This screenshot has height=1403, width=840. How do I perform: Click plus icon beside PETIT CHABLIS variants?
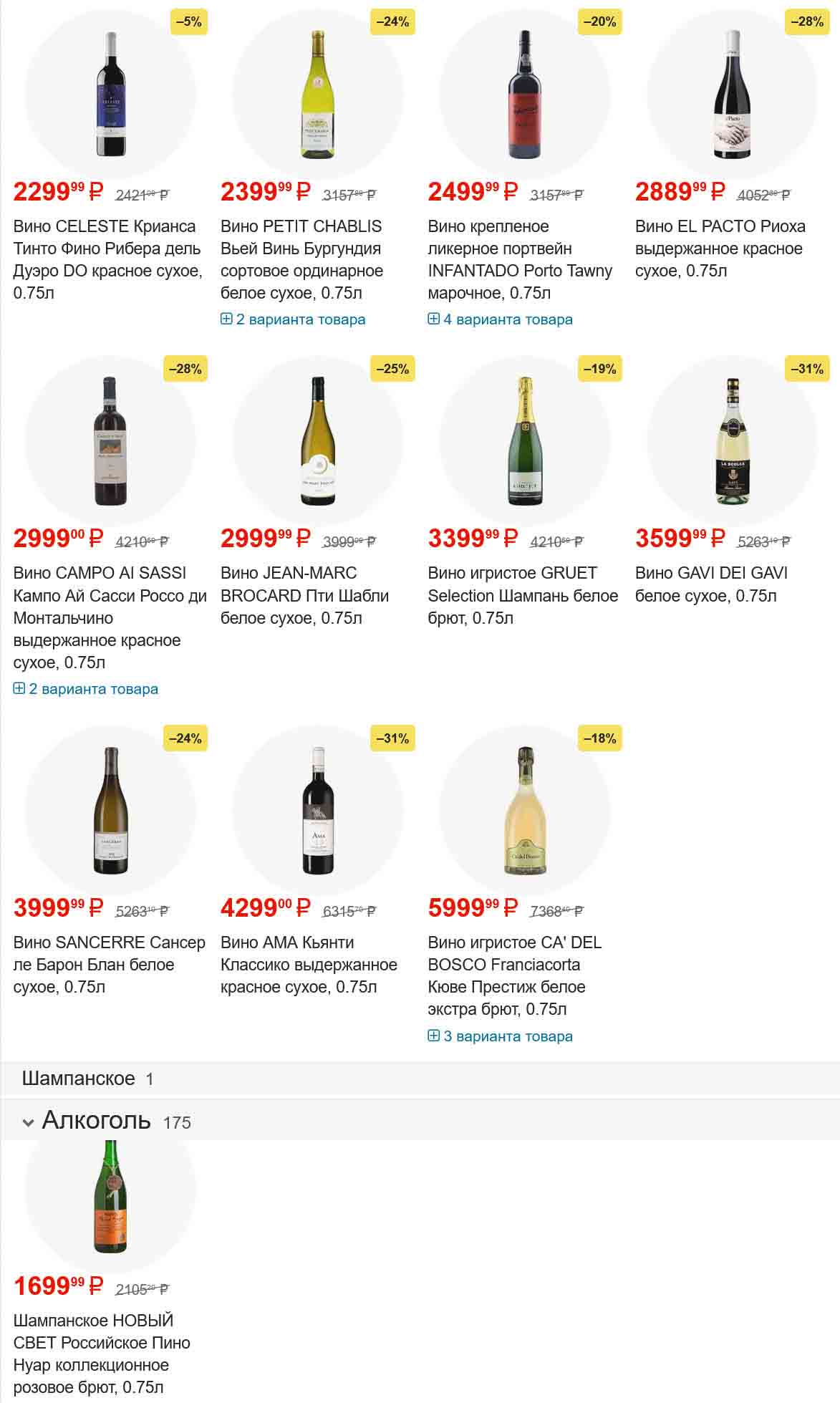[226, 319]
